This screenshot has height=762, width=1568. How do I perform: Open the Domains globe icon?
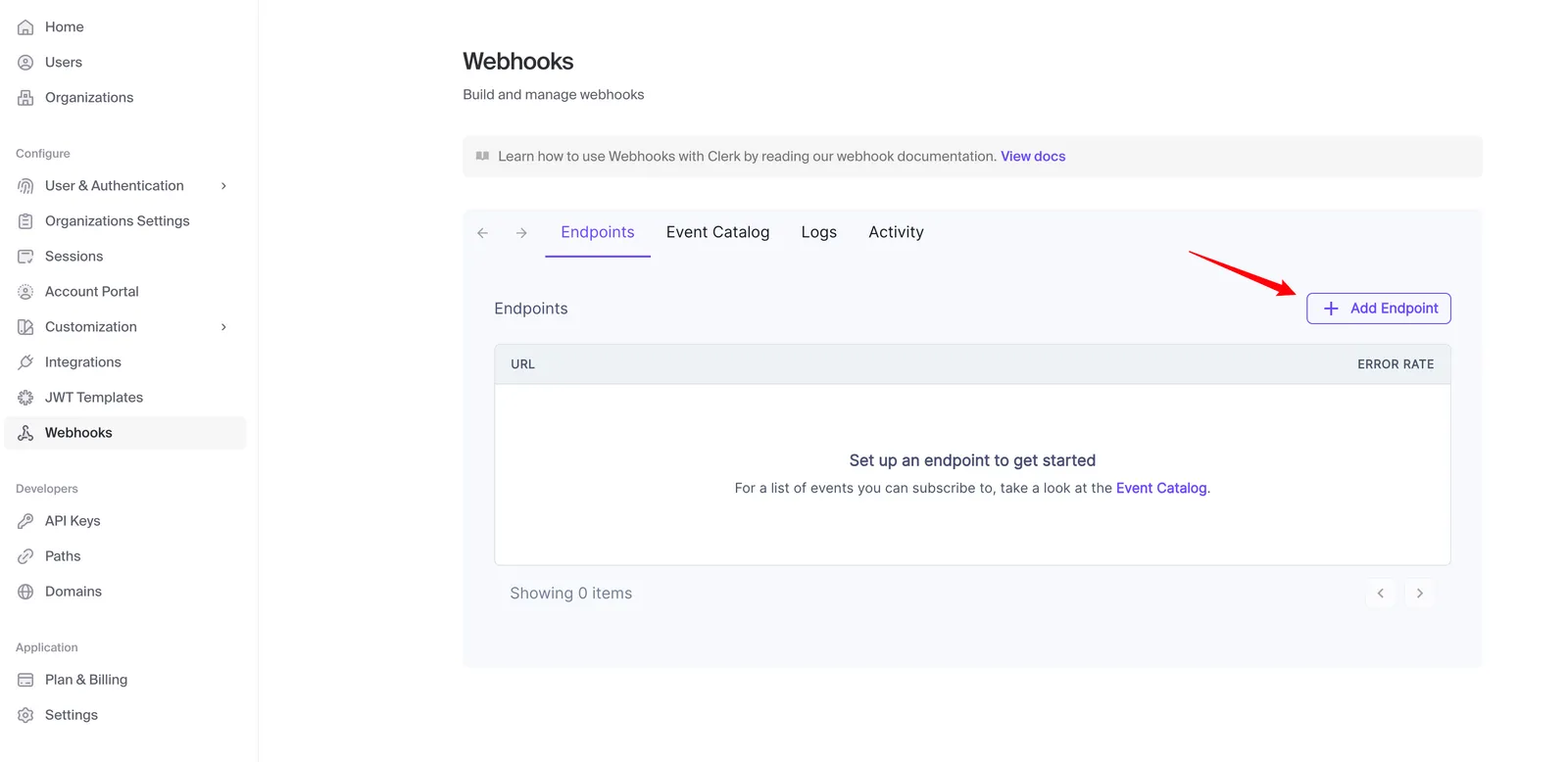[24, 591]
